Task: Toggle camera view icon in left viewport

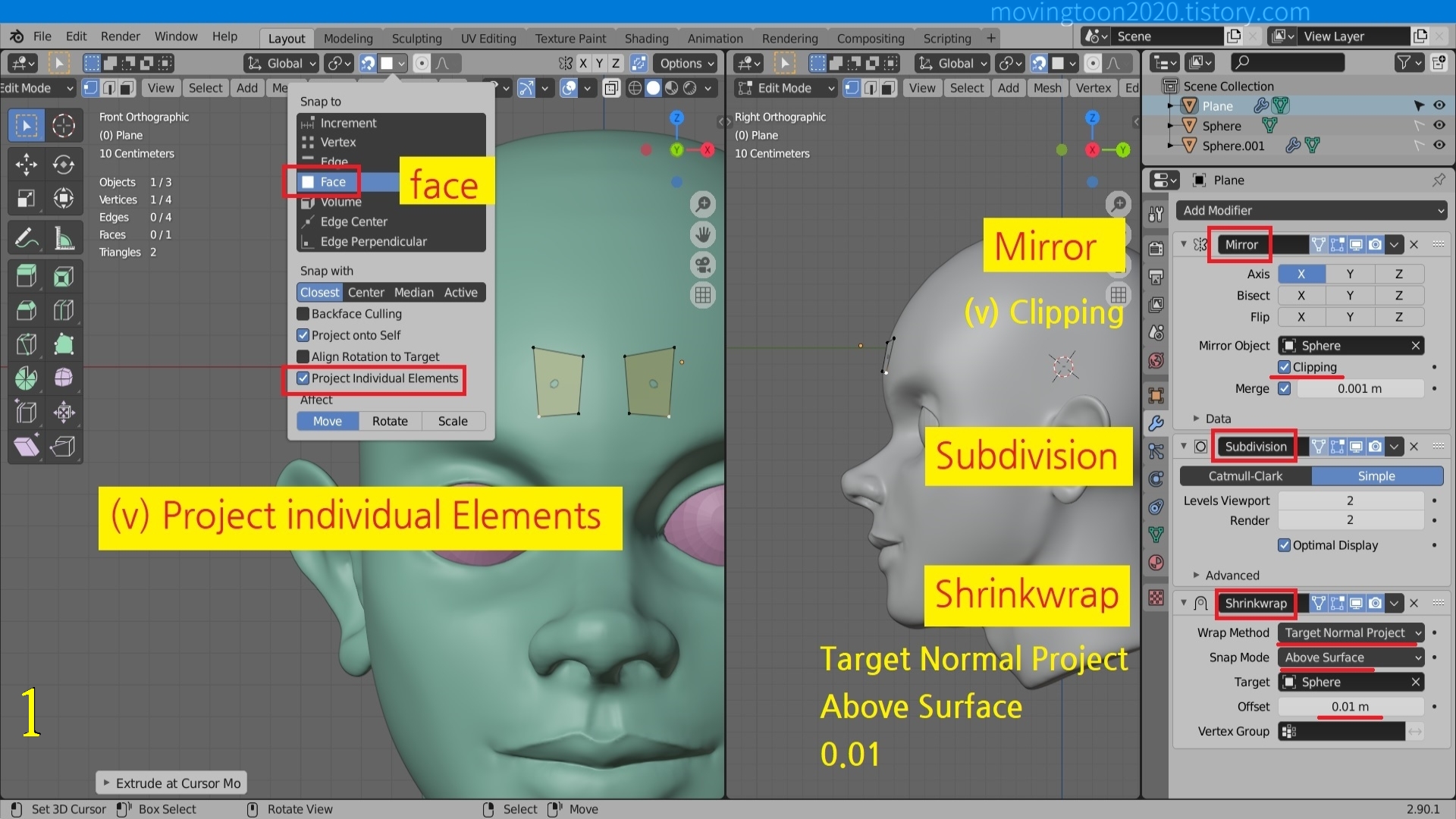Action: [703, 265]
